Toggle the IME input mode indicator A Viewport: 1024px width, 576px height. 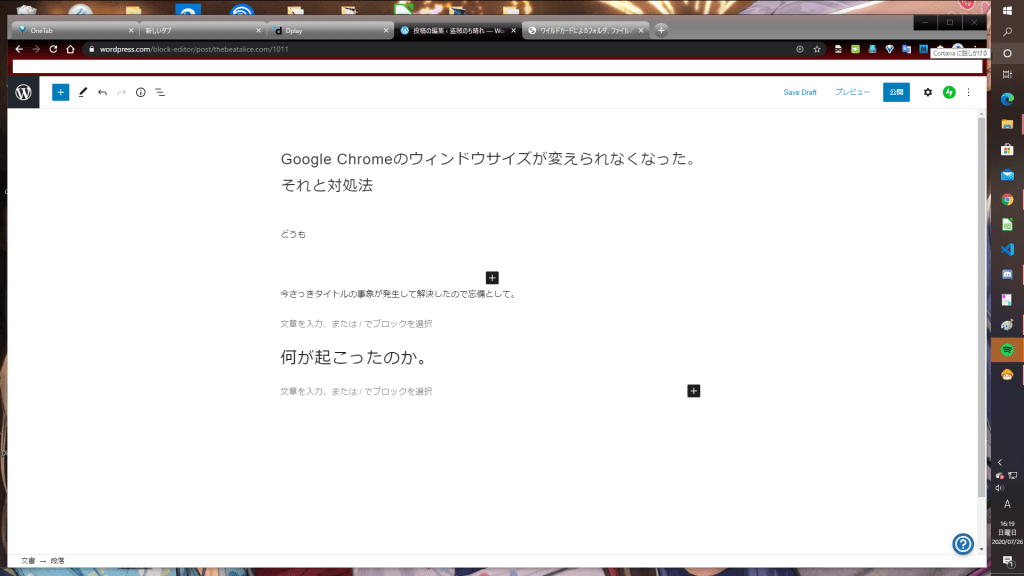point(1006,504)
